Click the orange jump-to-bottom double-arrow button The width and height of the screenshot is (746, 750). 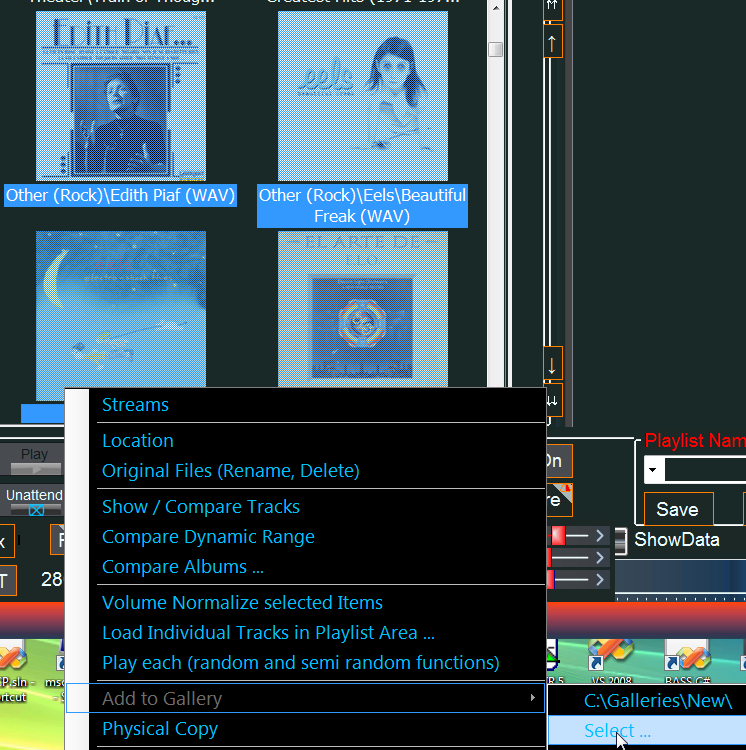tap(552, 401)
